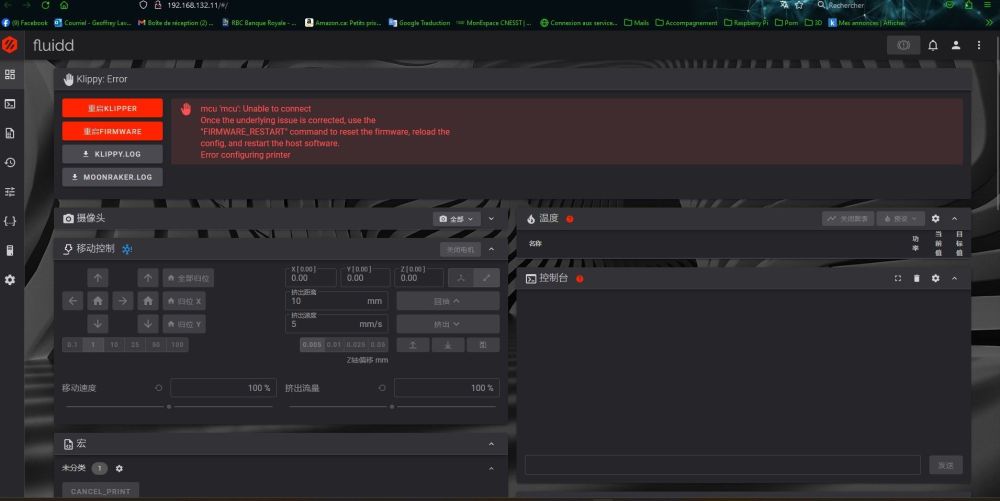Screen dimensions: 1000x501
Task: Move Z axis up arrow
Action: (x=148, y=278)
